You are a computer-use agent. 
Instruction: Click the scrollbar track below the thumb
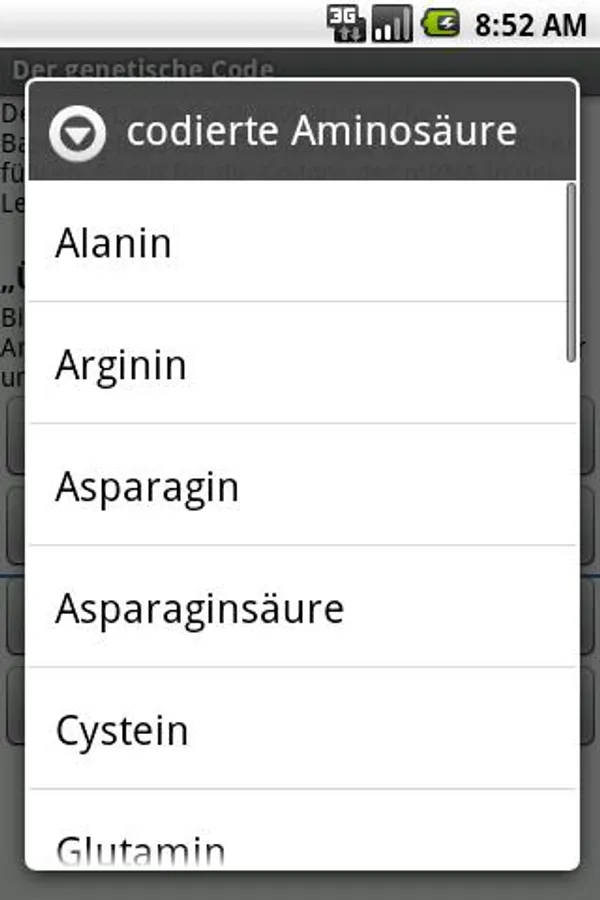pos(571,600)
